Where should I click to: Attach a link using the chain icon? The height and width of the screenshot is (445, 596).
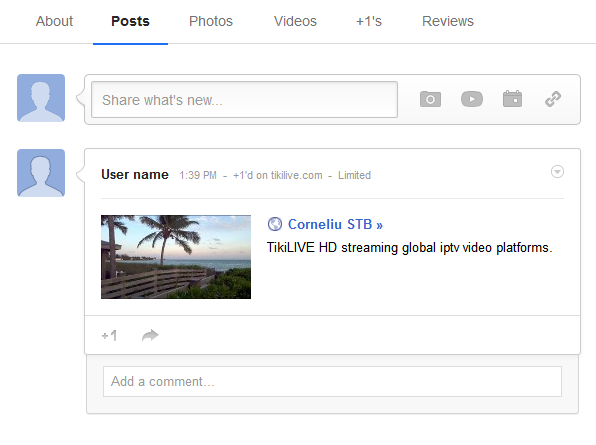[x=553, y=99]
